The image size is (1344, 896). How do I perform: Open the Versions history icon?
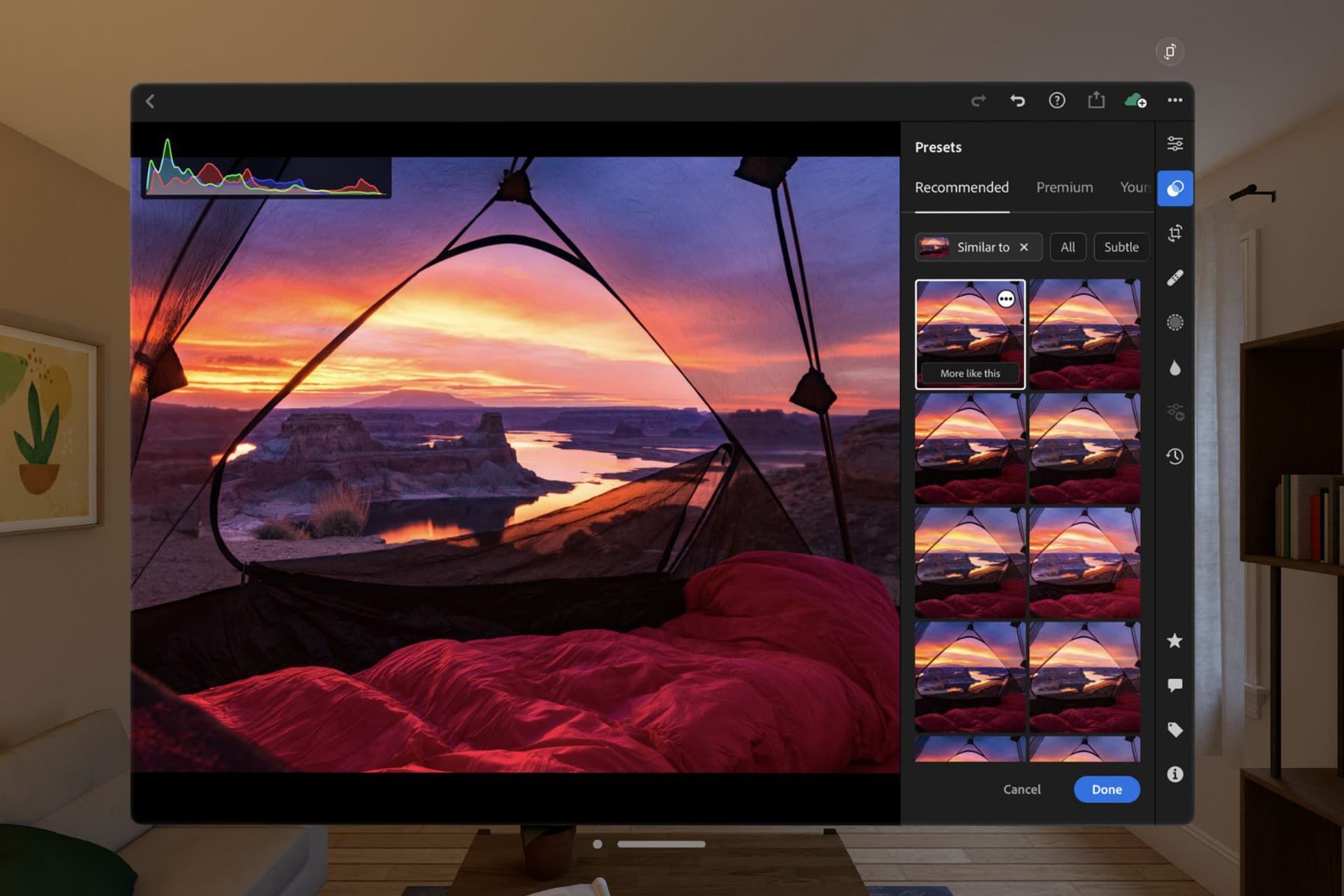(x=1175, y=456)
